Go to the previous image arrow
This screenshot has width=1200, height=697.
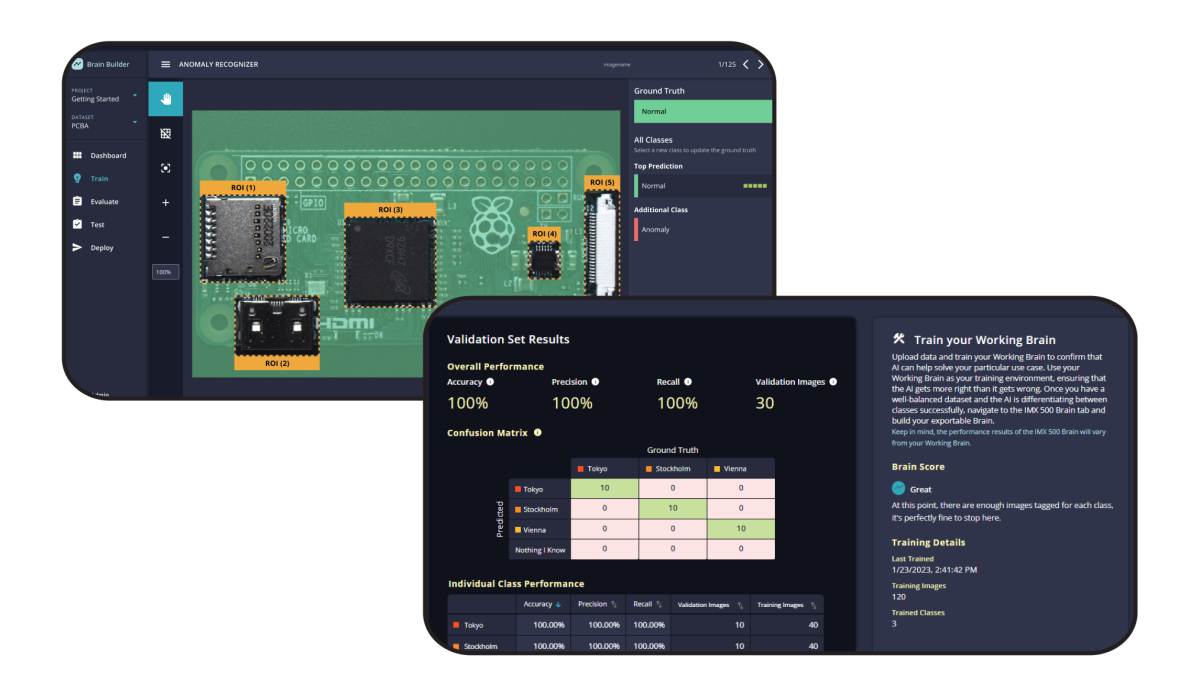click(x=745, y=64)
